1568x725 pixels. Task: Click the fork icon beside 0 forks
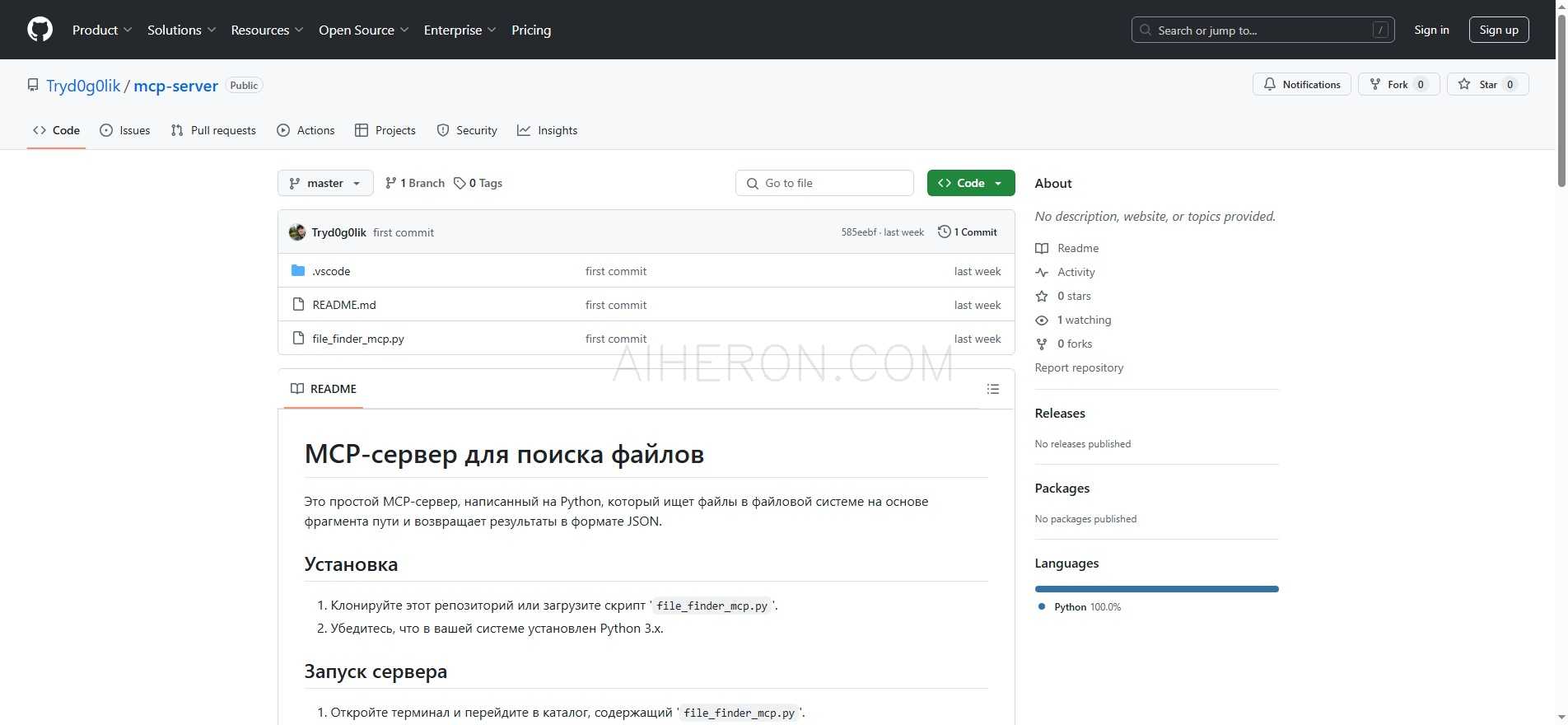pyautogui.click(x=1042, y=344)
